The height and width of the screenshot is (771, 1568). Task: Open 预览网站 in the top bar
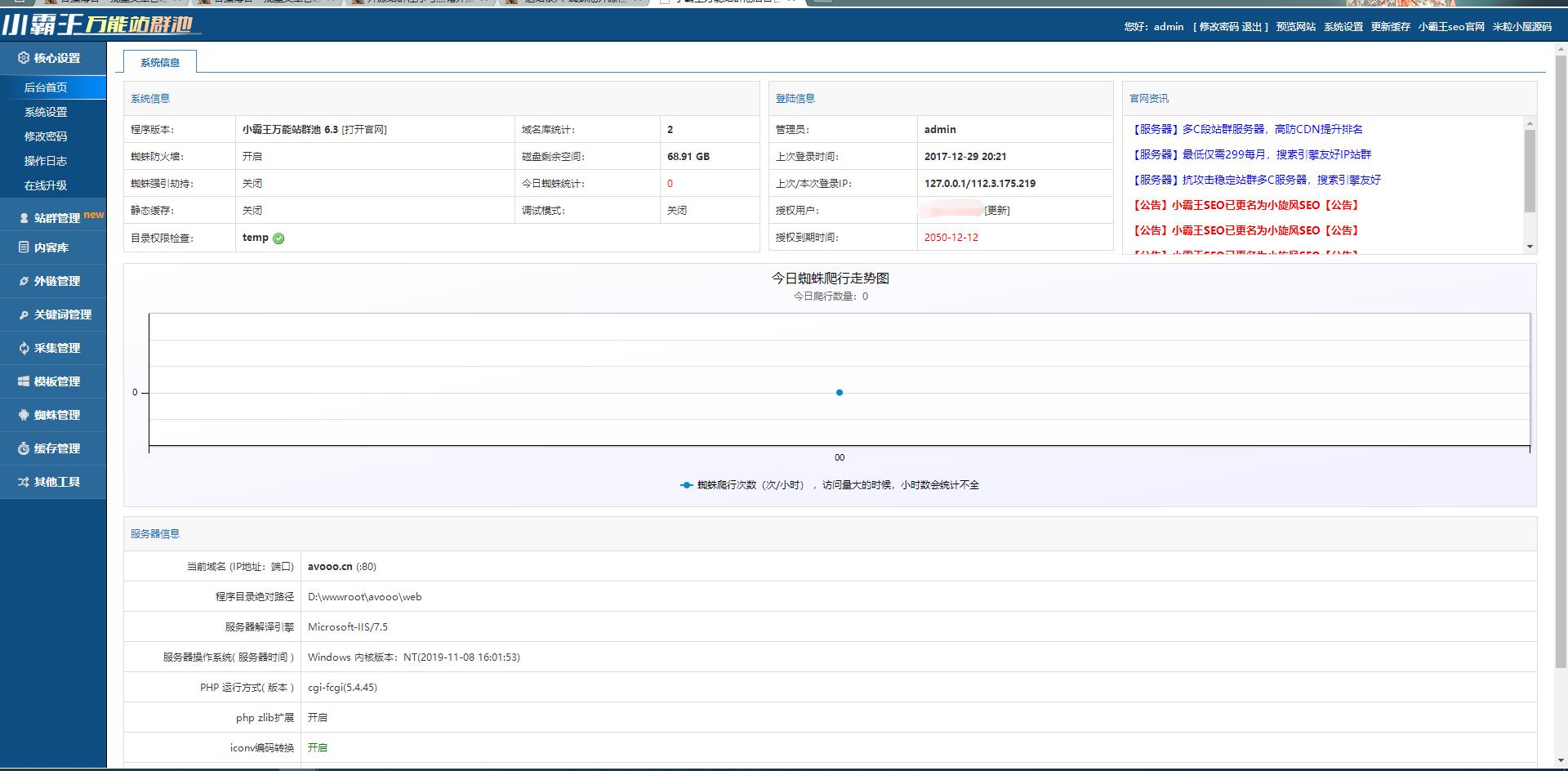(1296, 27)
